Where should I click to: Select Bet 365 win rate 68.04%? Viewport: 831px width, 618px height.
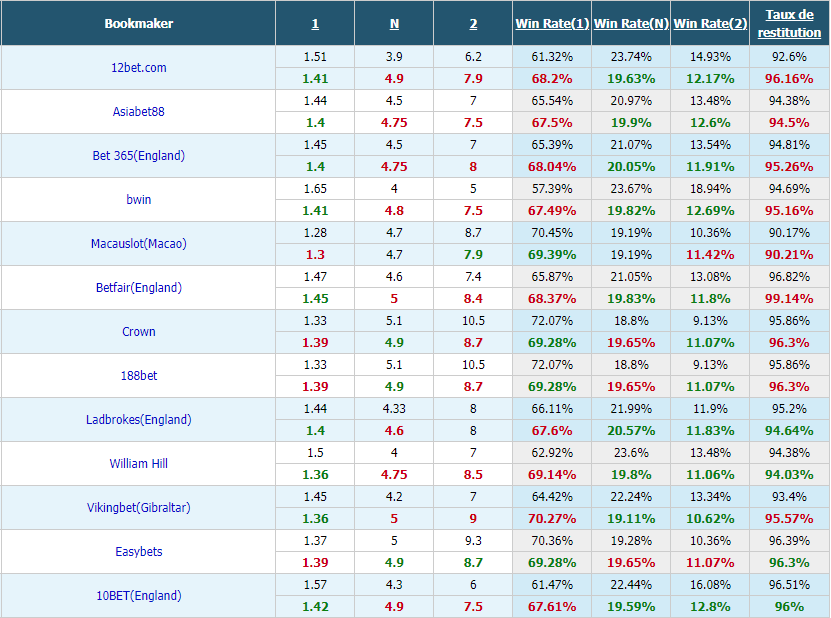click(552, 167)
